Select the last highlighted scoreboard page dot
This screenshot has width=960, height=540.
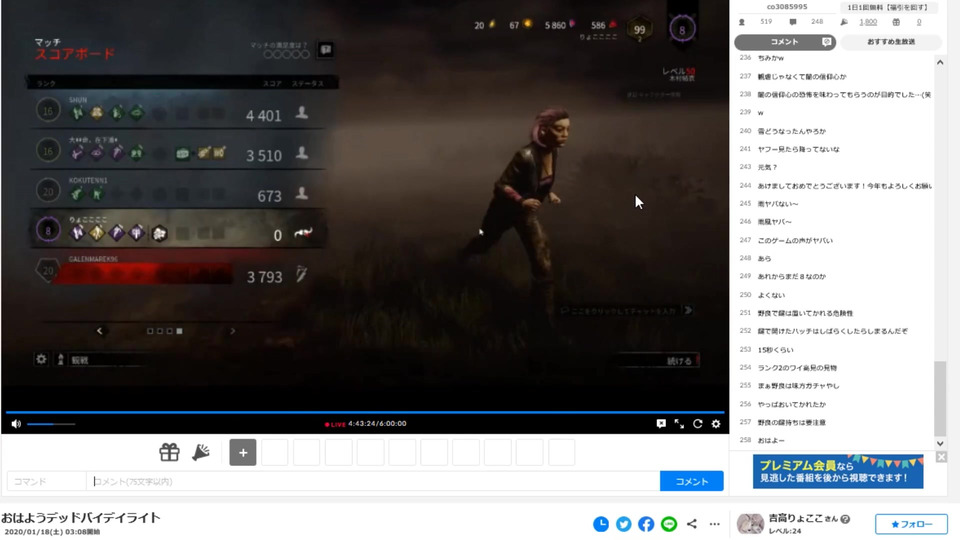(179, 331)
